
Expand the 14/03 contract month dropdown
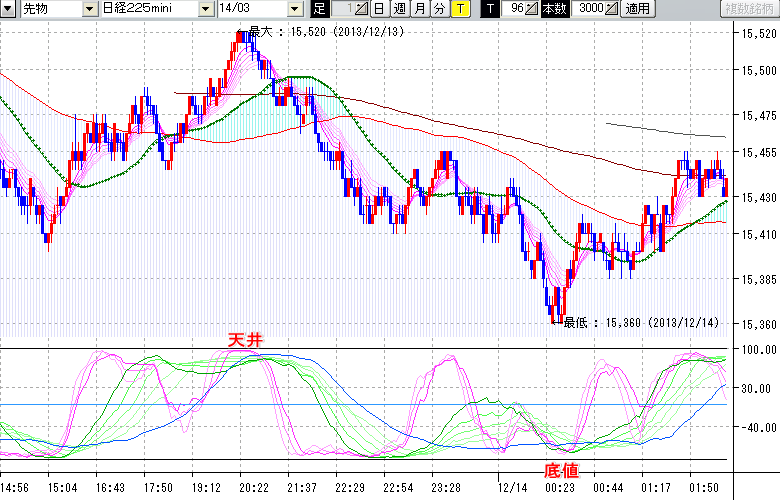pos(294,9)
